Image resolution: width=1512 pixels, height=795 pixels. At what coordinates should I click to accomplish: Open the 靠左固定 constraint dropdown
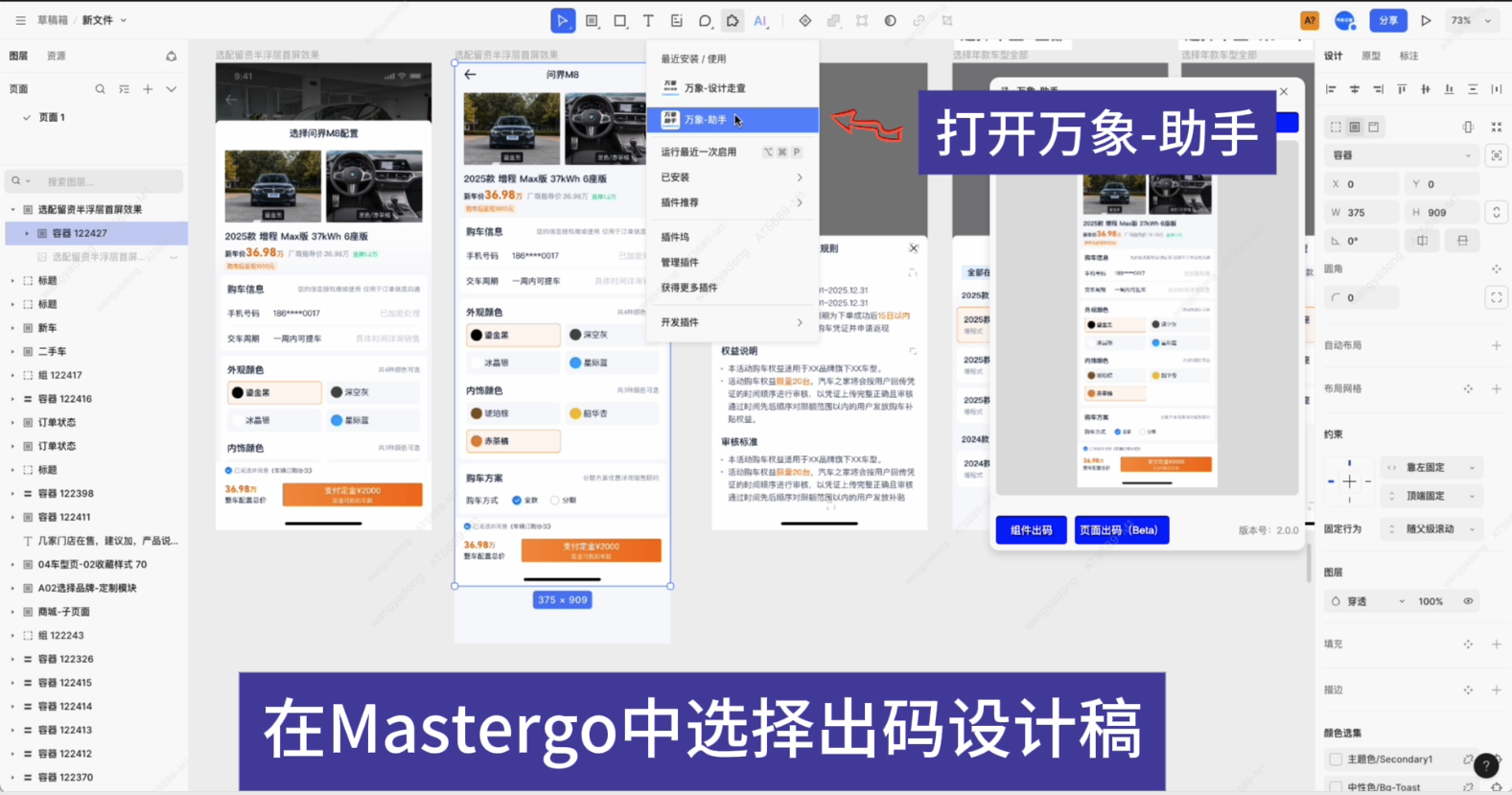1430,467
